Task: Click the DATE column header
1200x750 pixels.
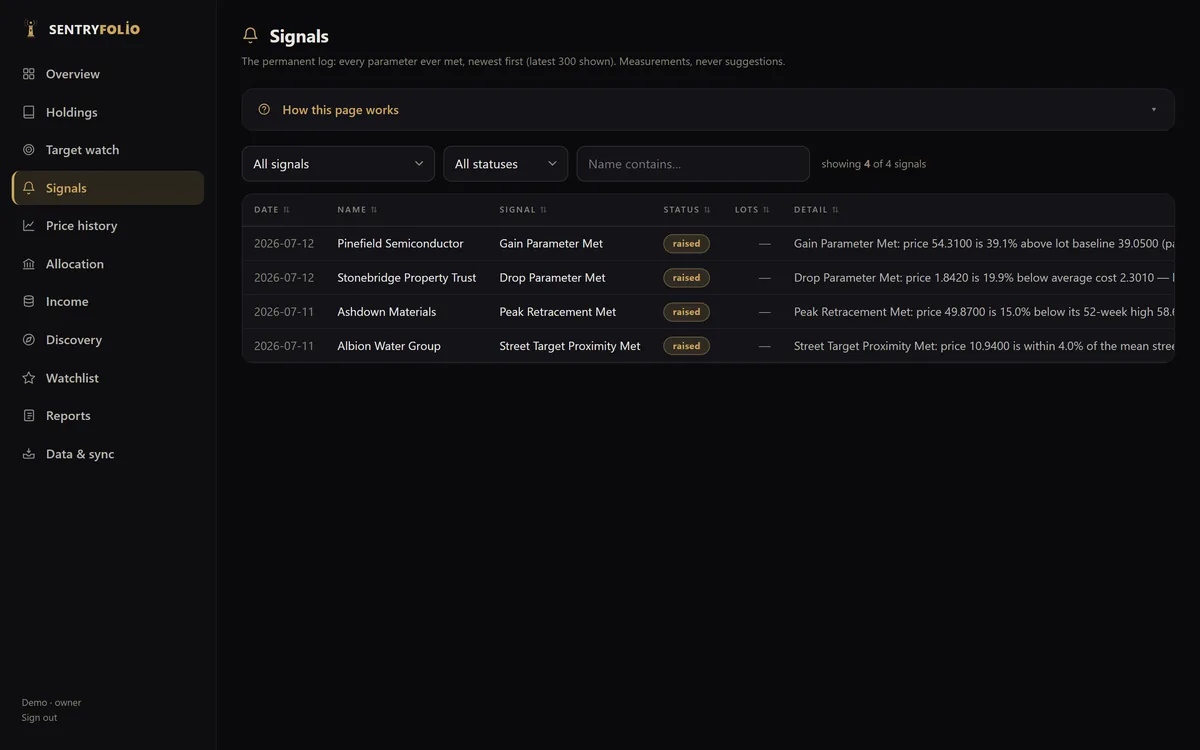Action: [272, 210]
